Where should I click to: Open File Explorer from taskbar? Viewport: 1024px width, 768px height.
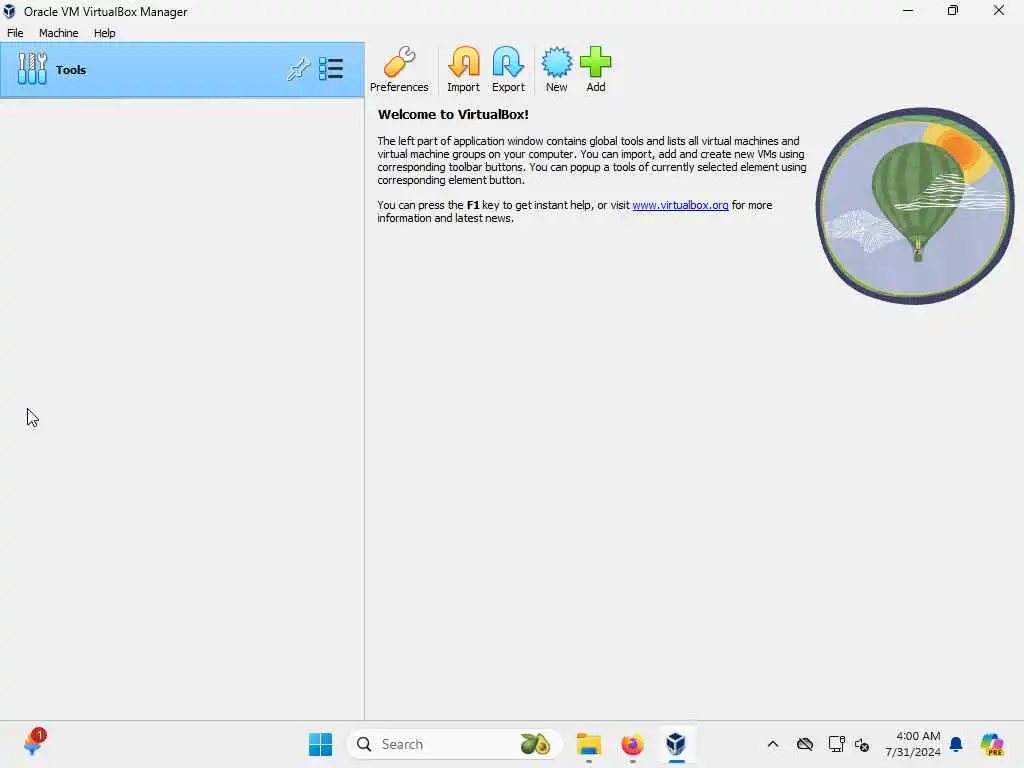click(588, 744)
